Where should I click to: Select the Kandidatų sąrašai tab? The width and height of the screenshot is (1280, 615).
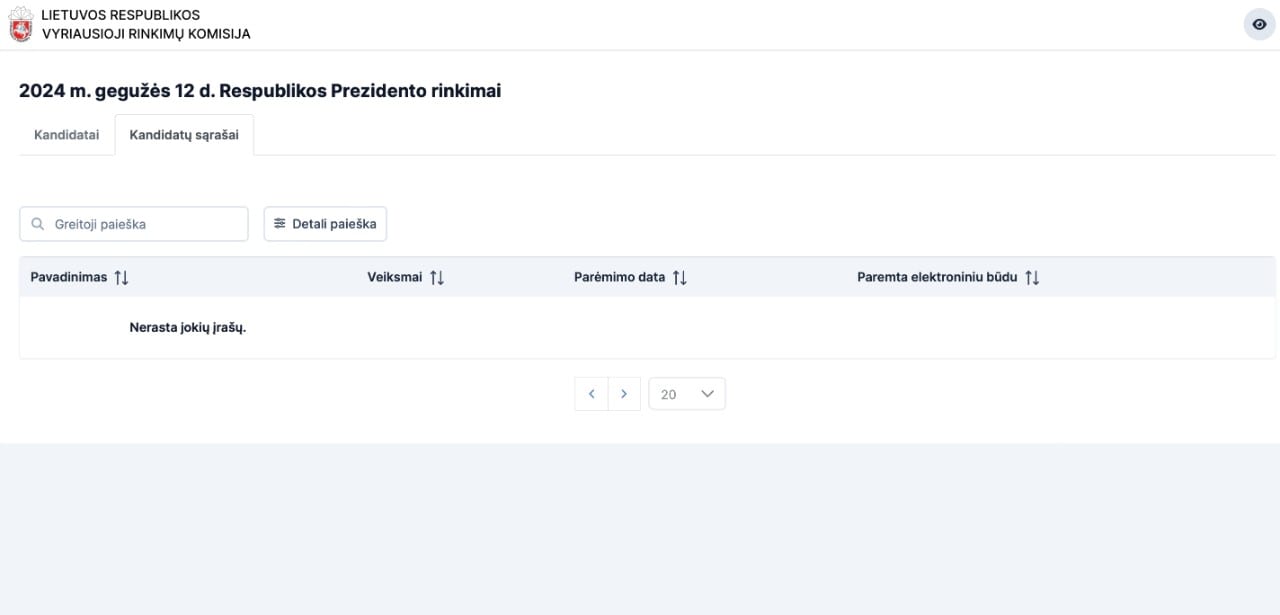pyautogui.click(x=184, y=135)
